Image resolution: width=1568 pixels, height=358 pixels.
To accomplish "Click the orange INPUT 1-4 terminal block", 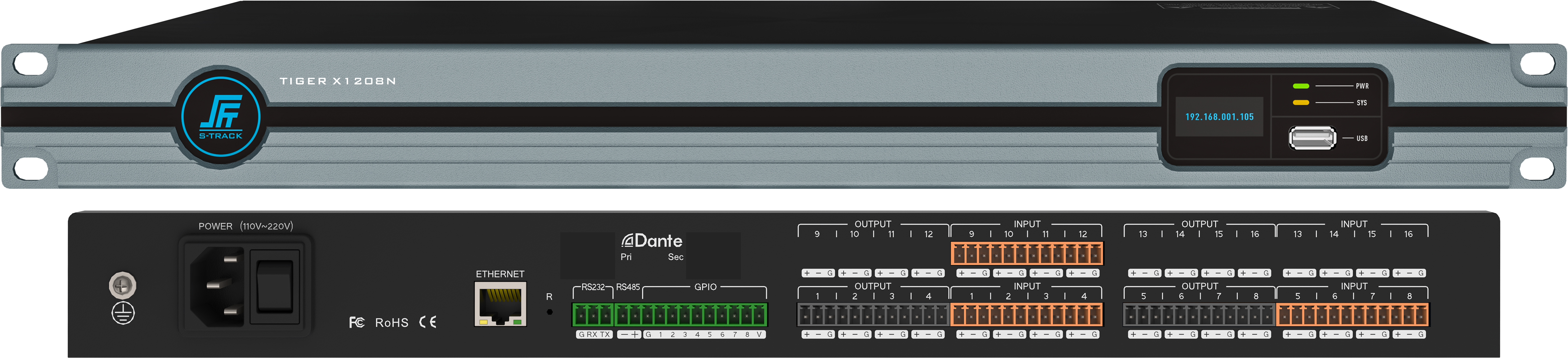I will point(1026,315).
